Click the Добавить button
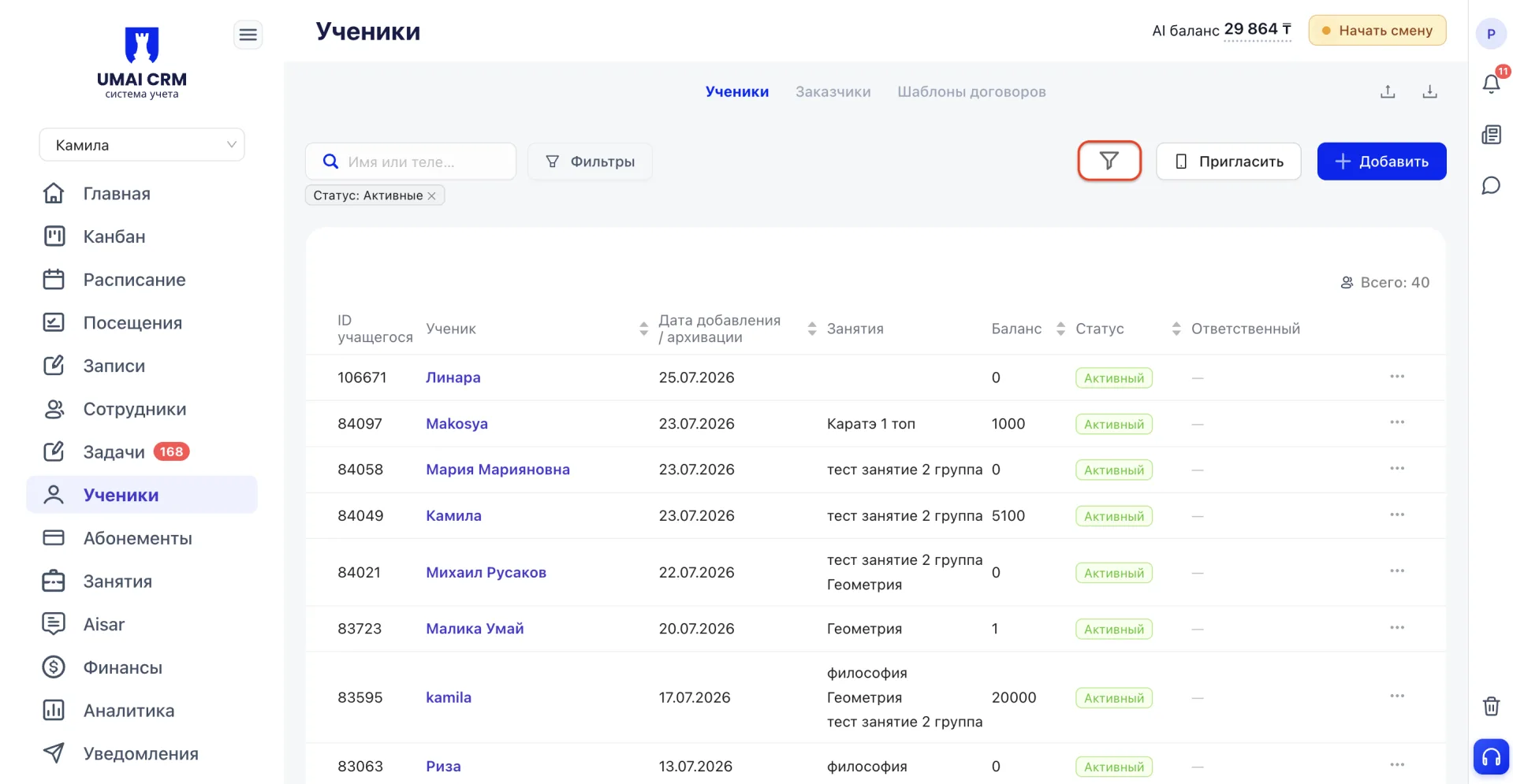Viewport: 1513px width, 784px height. pos(1381,162)
